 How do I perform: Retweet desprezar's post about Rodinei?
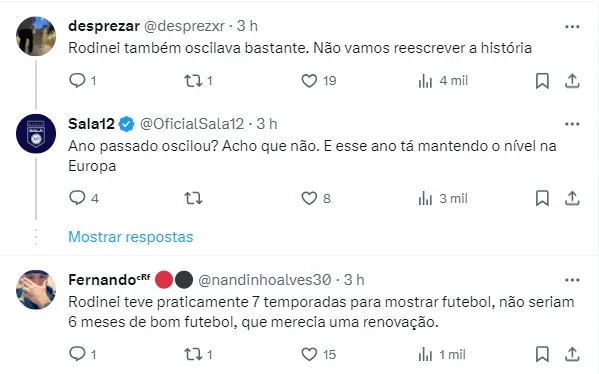point(193,81)
